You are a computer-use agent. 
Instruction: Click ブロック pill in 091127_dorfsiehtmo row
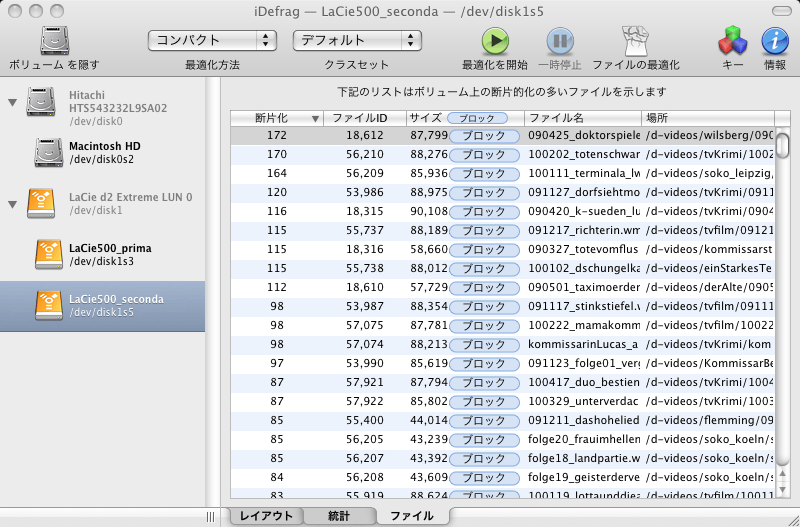pyautogui.click(x=484, y=192)
